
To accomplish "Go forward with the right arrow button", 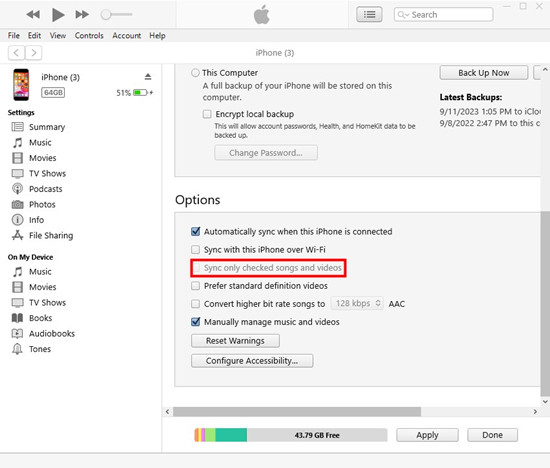I will tap(33, 53).
